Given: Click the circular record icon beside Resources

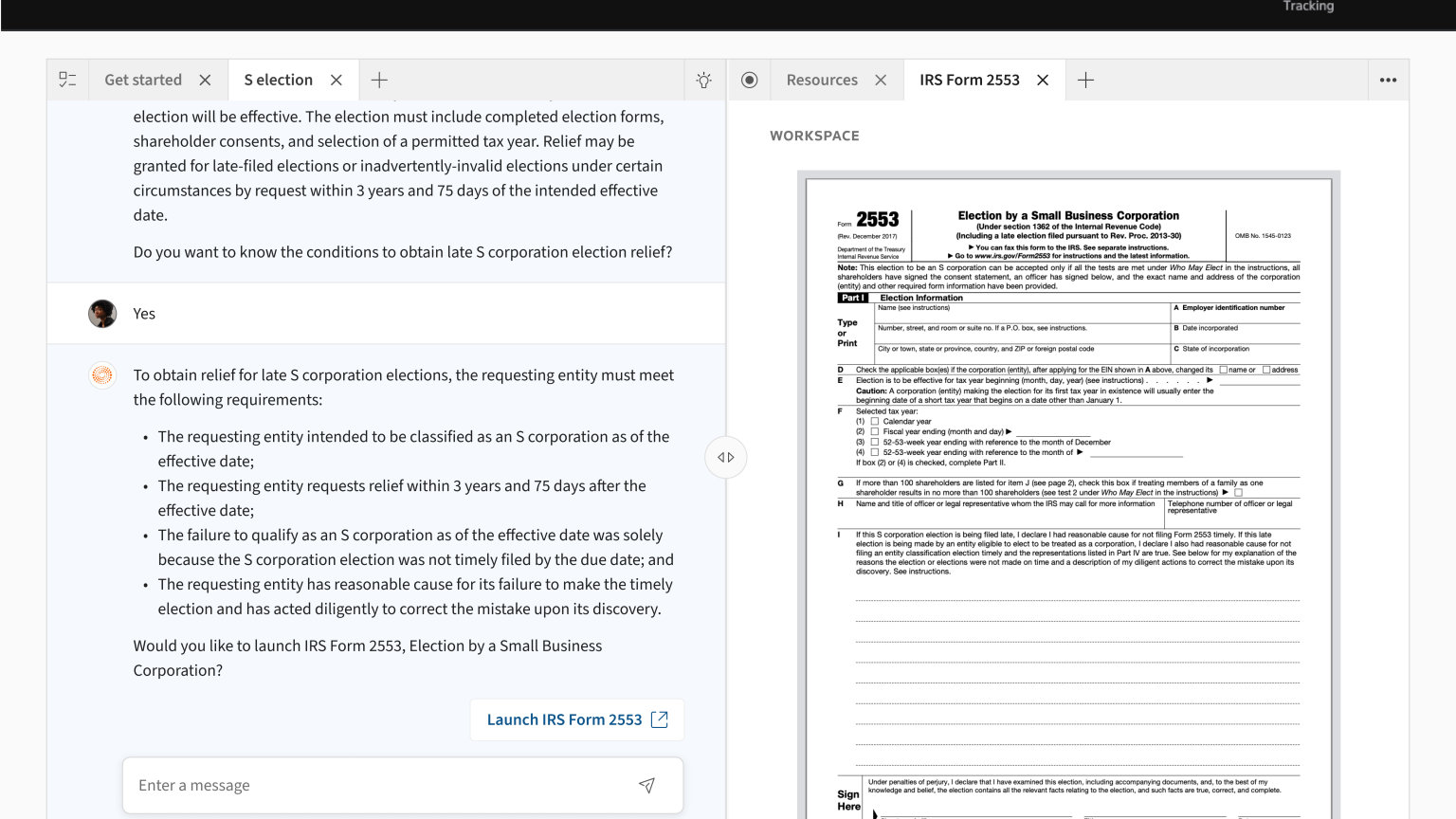Looking at the screenshot, I should tap(749, 81).
